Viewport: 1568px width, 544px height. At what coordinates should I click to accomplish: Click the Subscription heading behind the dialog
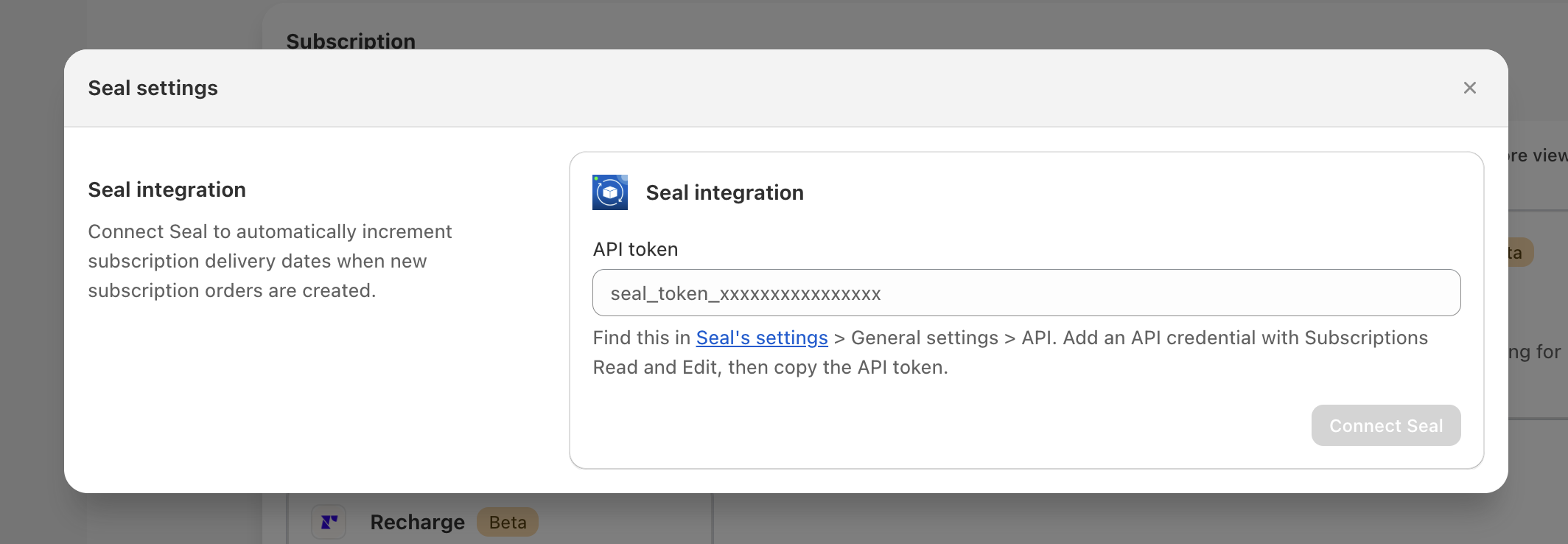(351, 41)
